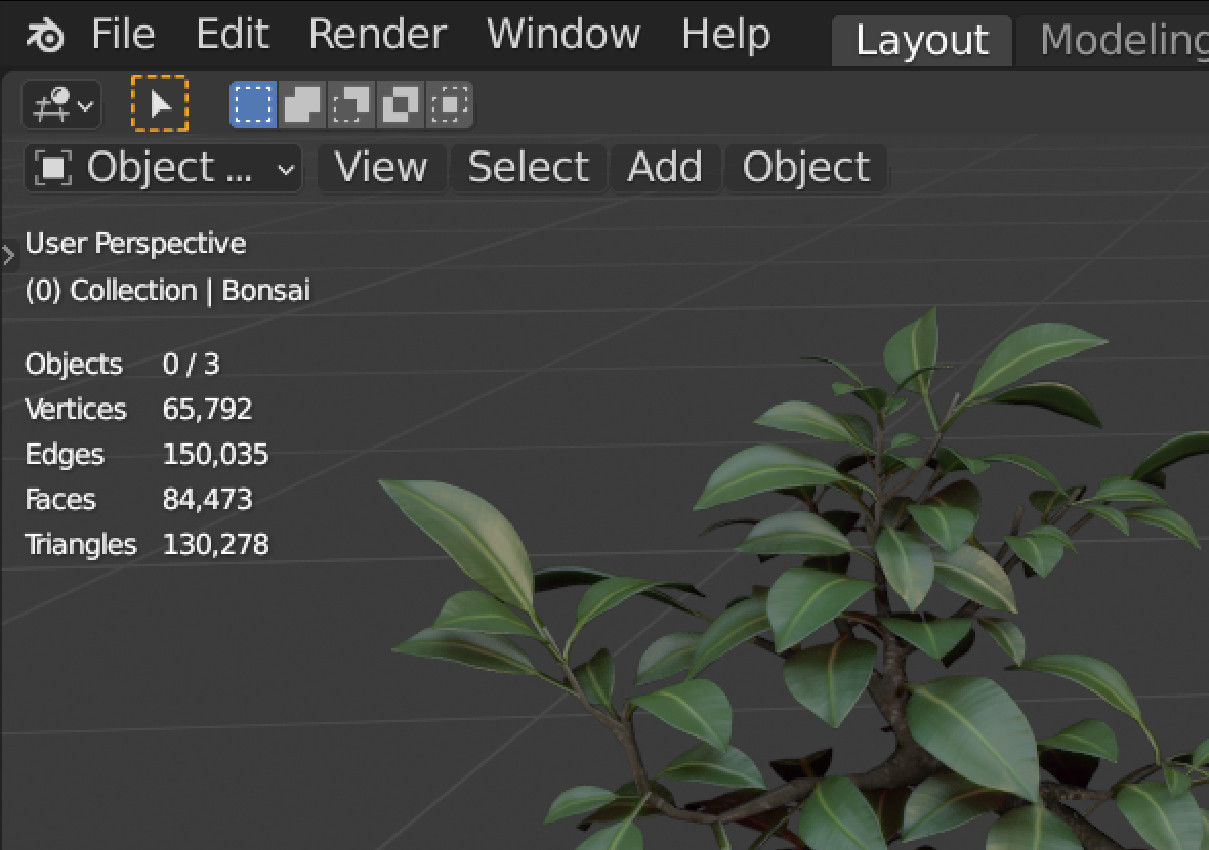Select the Tweak select tool icon

pos(160,104)
